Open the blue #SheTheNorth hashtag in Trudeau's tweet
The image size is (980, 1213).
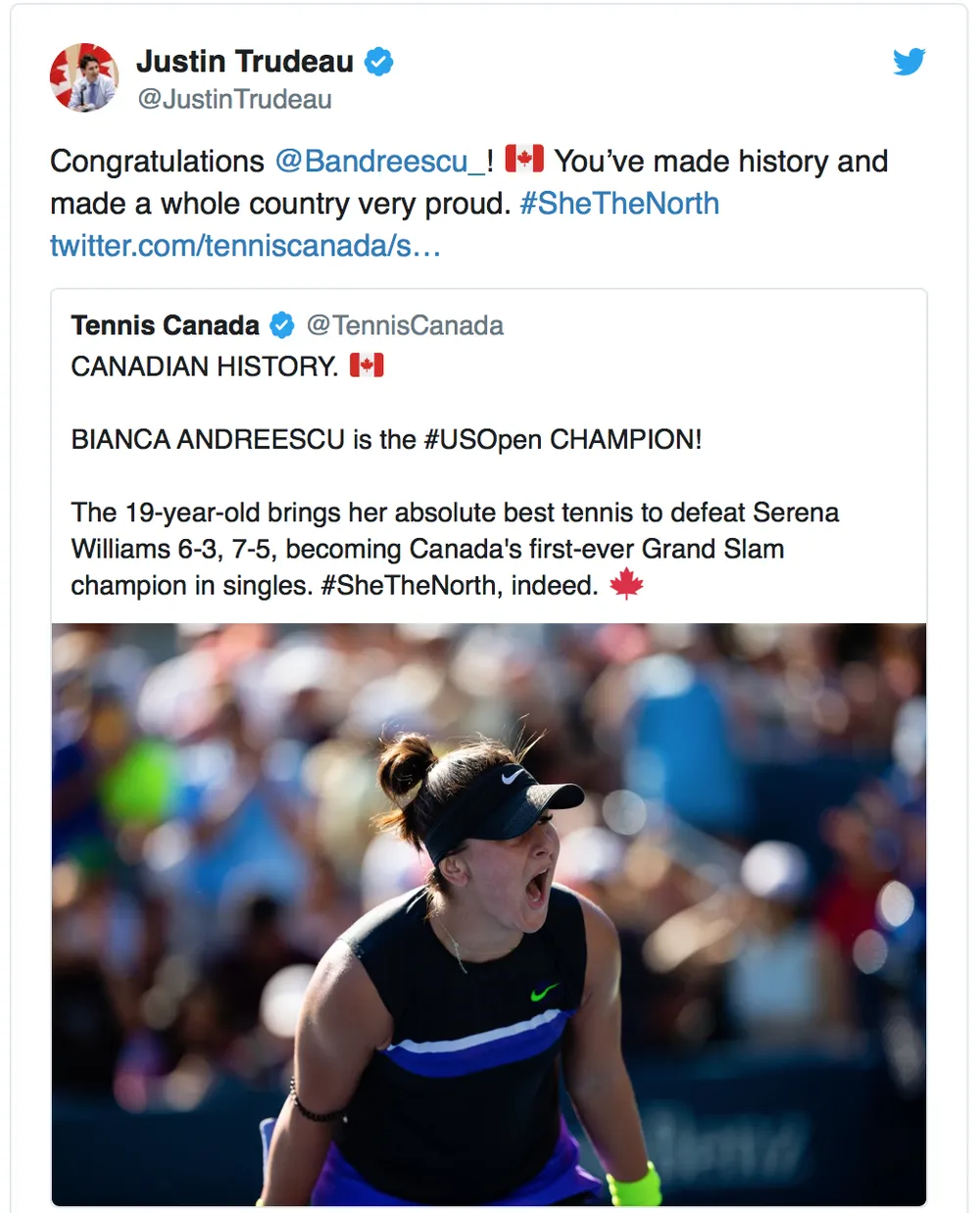click(x=619, y=204)
